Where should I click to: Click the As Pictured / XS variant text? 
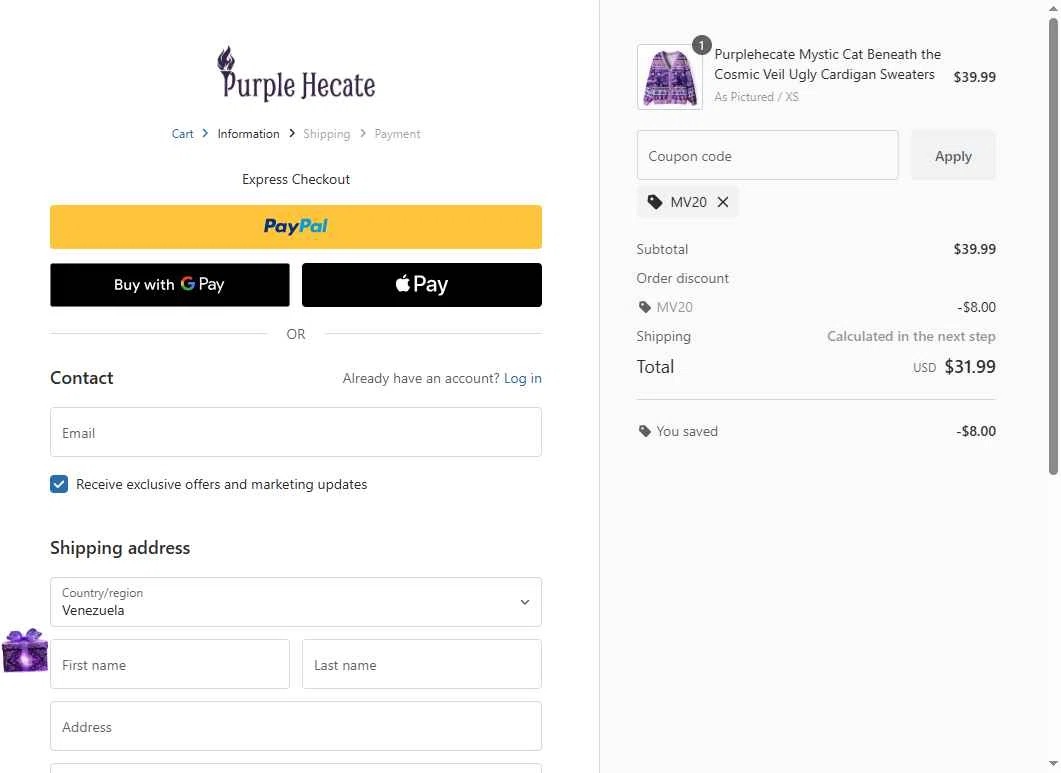756,97
